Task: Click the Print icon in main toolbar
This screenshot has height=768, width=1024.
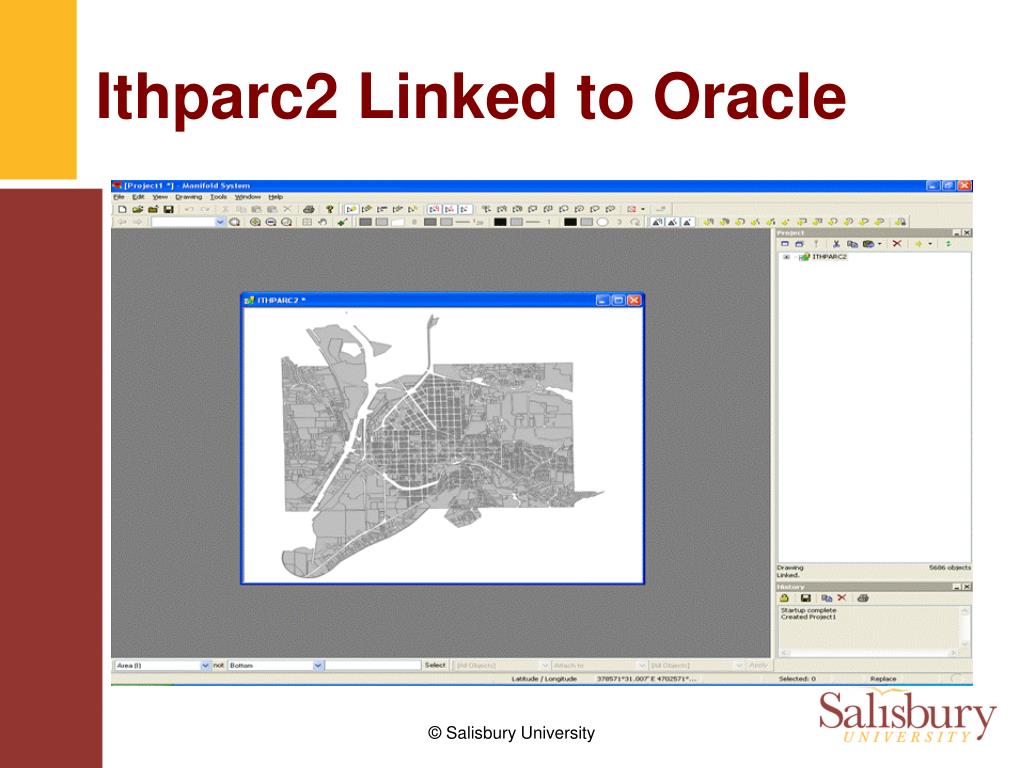Action: click(x=309, y=209)
